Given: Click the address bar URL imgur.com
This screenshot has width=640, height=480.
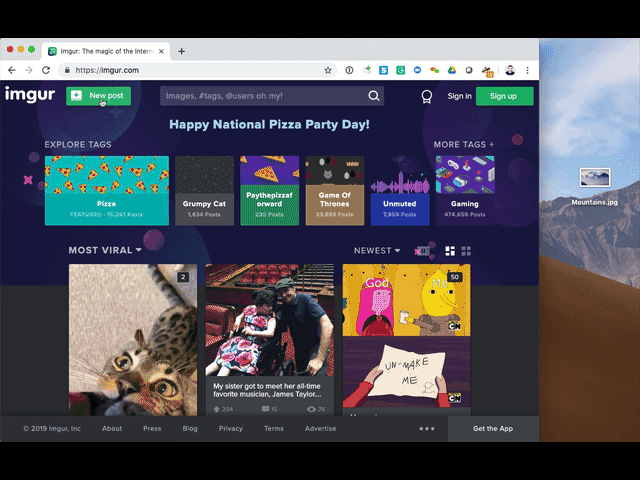Looking at the screenshot, I should [107, 70].
